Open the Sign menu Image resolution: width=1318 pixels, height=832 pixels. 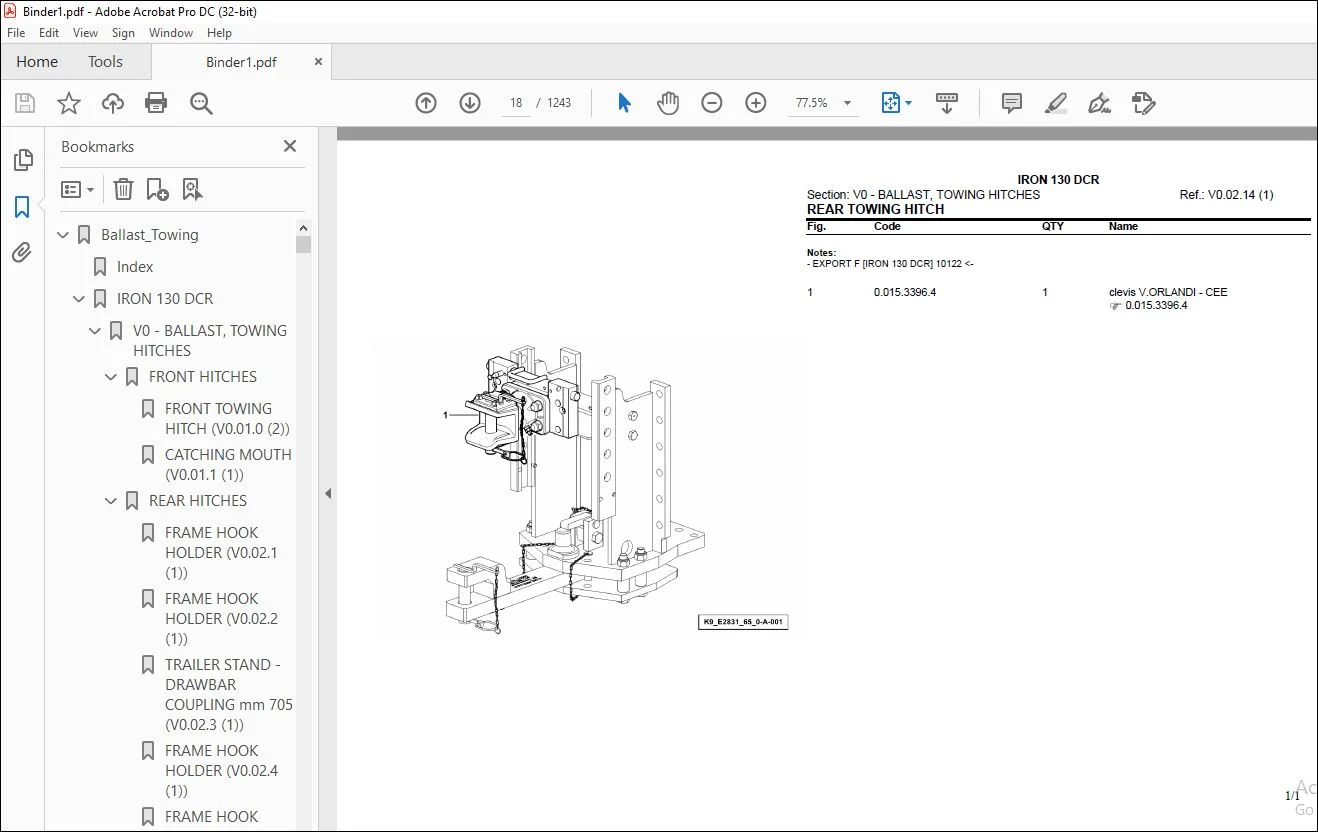(x=123, y=33)
